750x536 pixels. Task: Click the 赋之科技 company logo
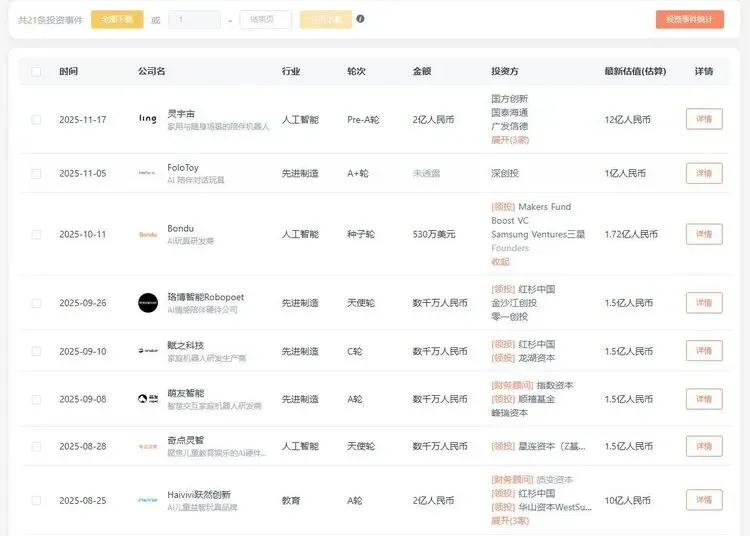coord(148,351)
